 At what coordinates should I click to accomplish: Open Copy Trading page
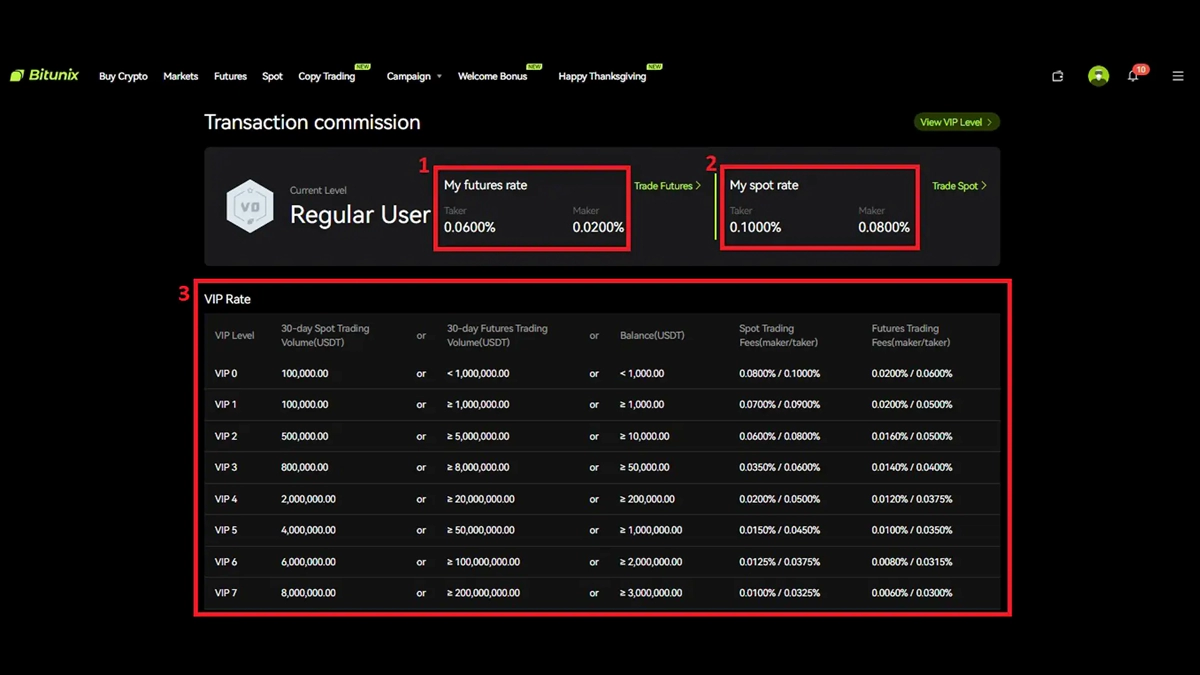tap(327, 76)
